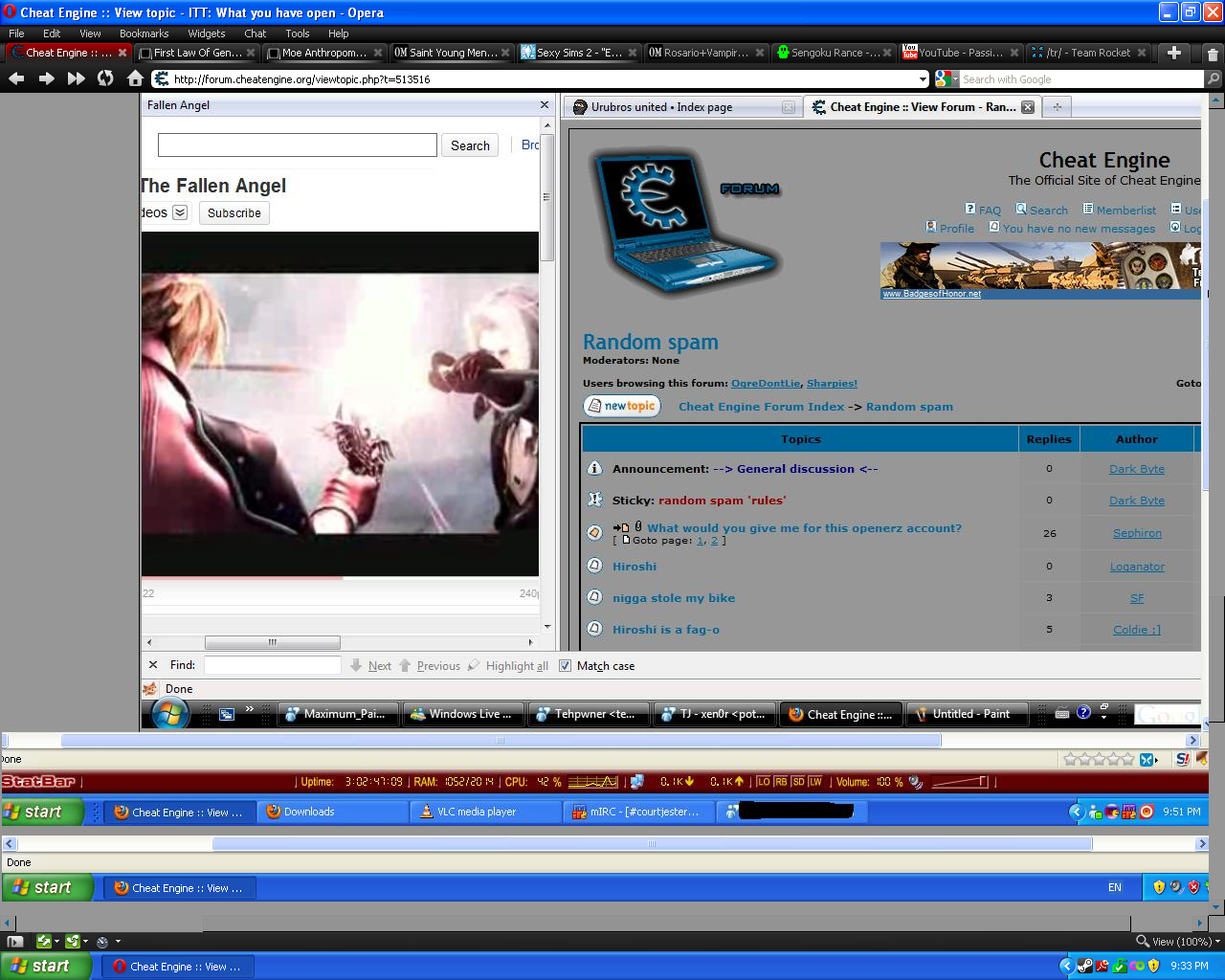Click the Announcement row info icon

point(594,468)
